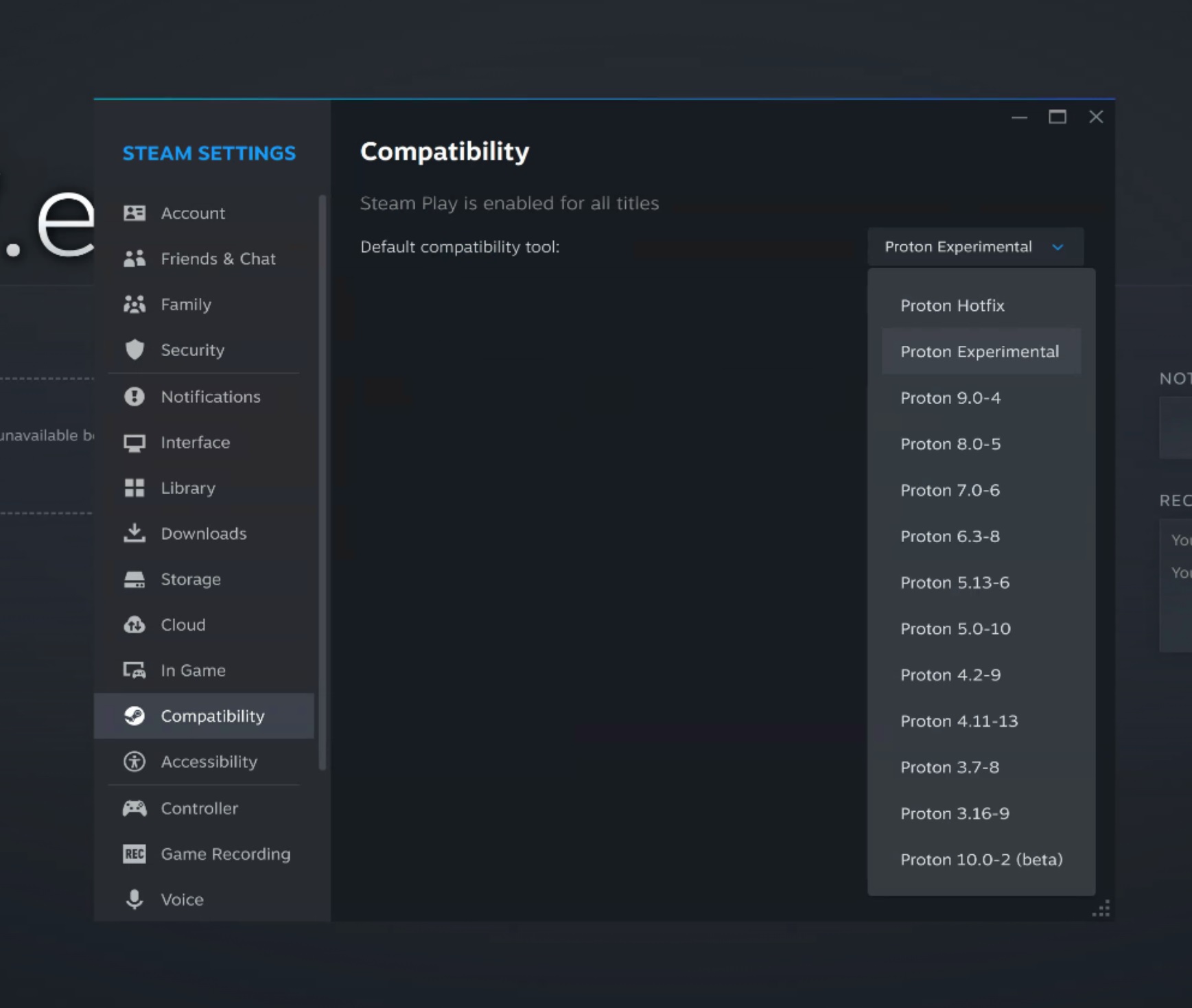Select Proton 10.0-2 (beta) option
The width and height of the screenshot is (1192, 1008).
click(x=981, y=859)
